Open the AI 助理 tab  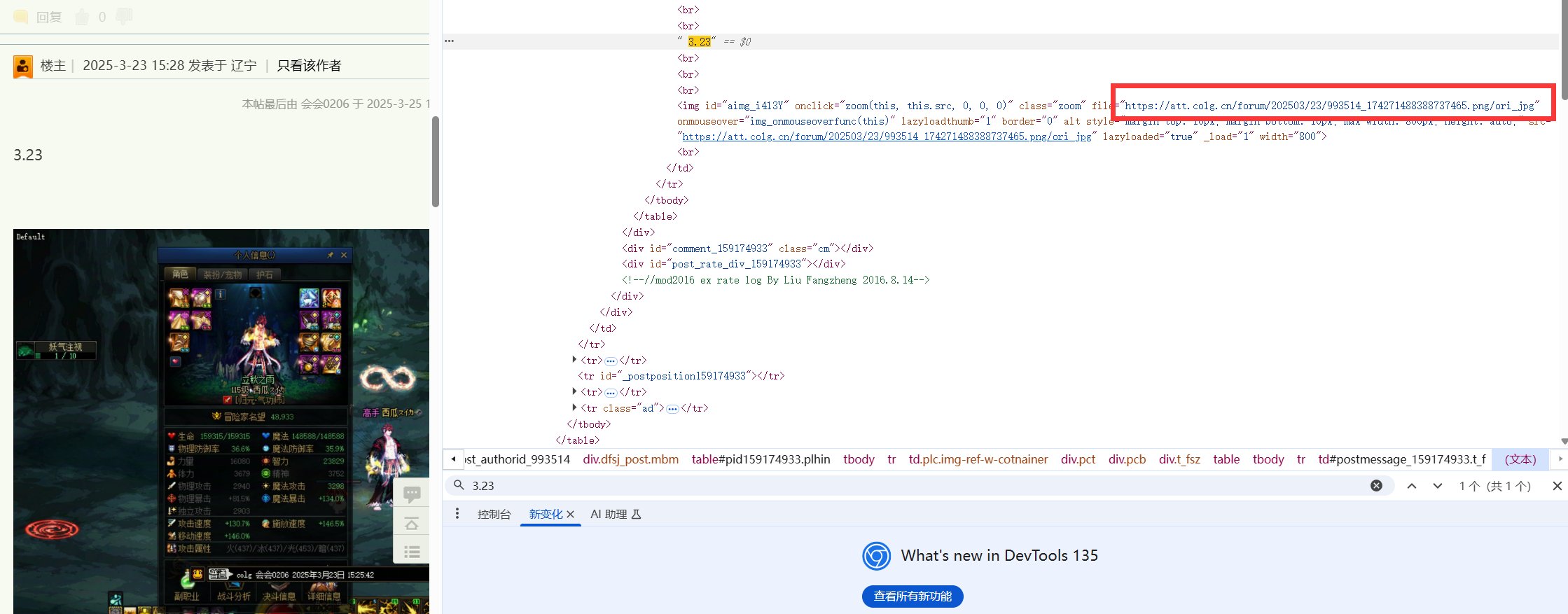(x=616, y=514)
